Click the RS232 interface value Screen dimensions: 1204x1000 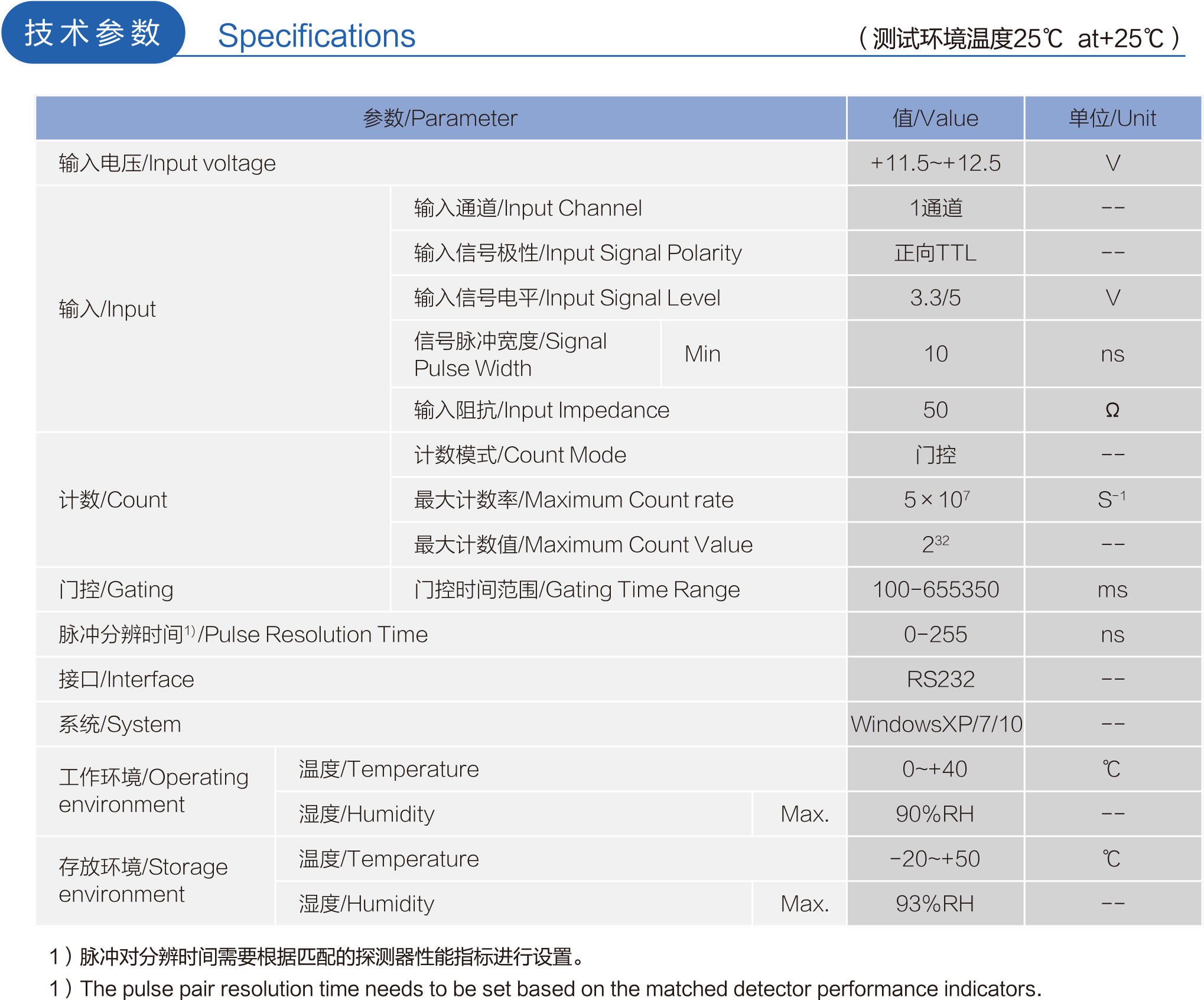[939, 679]
